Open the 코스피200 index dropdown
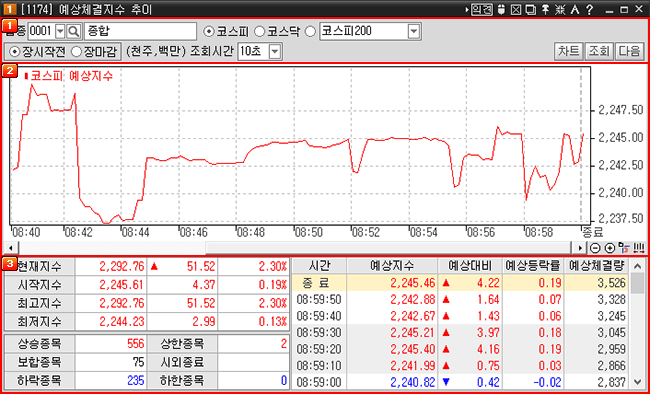Viewport: 650px width, 394px height. coord(413,31)
